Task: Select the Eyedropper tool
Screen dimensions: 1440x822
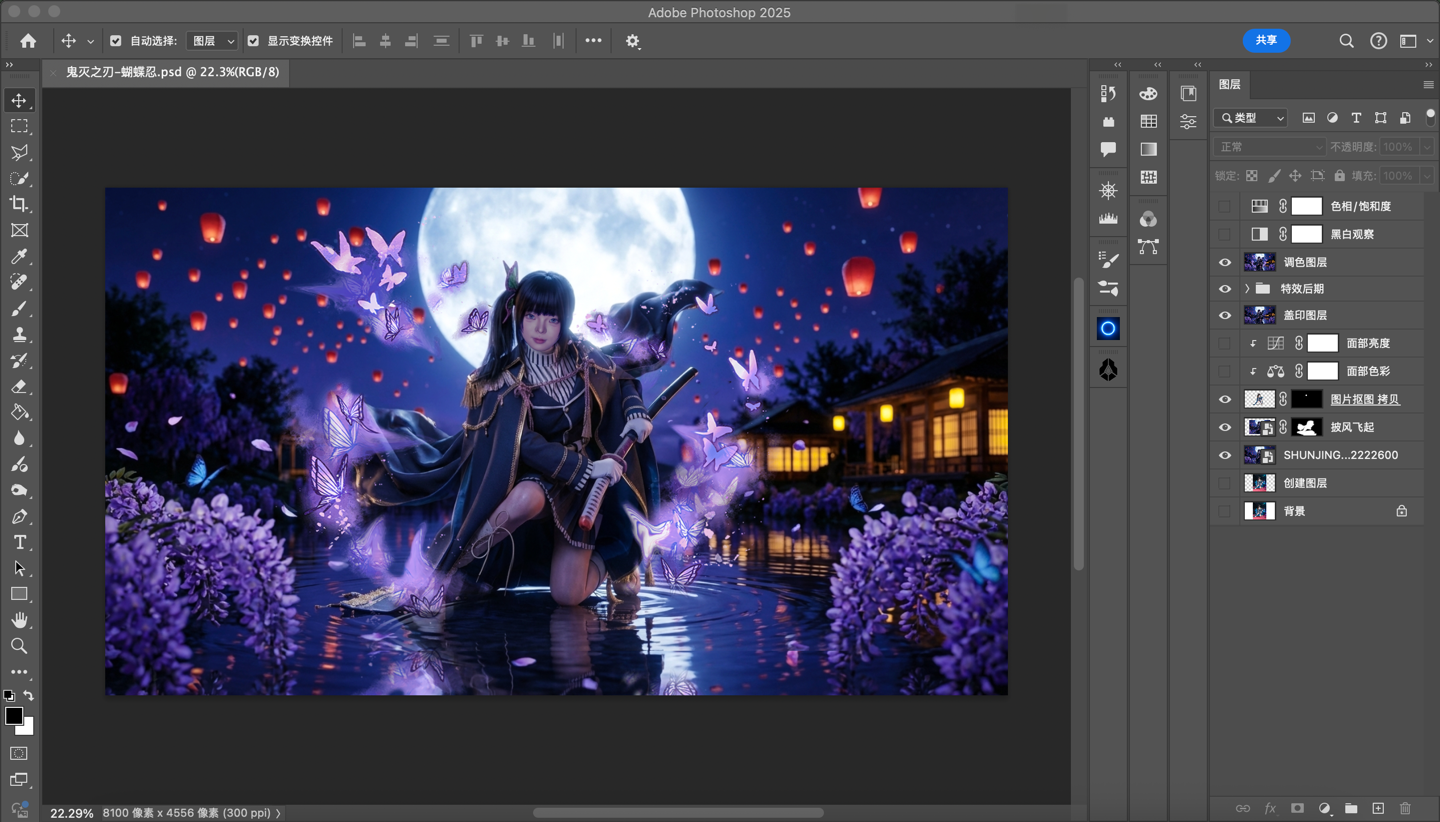Action: [x=19, y=257]
